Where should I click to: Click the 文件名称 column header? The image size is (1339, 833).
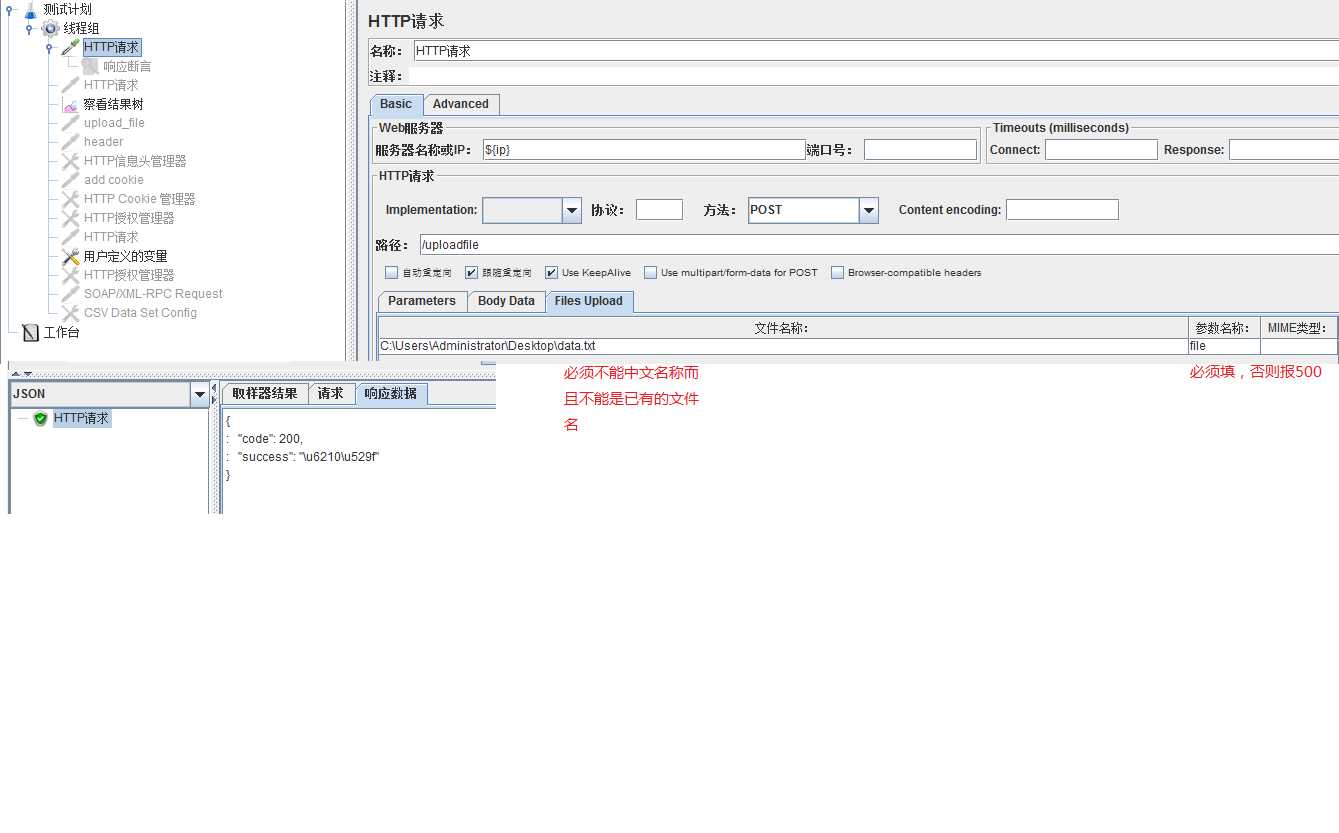[783, 328]
